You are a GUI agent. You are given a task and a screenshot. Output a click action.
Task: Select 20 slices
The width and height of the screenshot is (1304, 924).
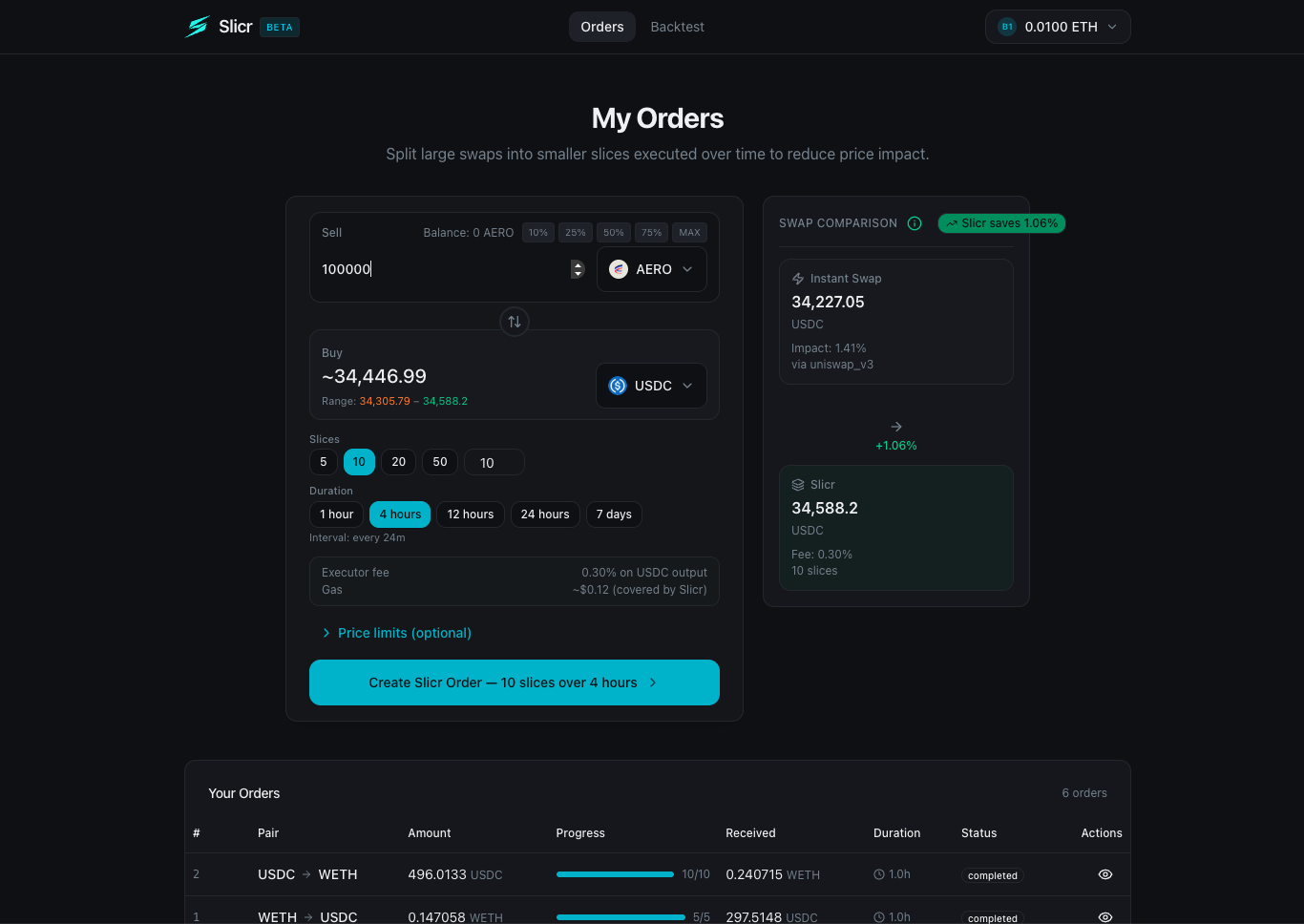tap(399, 462)
